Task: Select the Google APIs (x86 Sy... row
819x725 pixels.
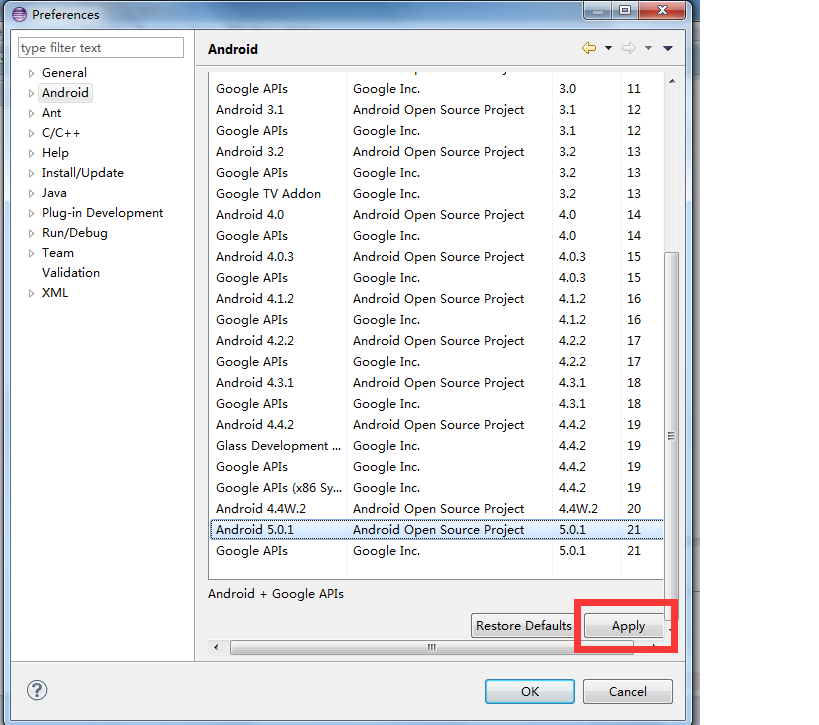Action: [436, 488]
